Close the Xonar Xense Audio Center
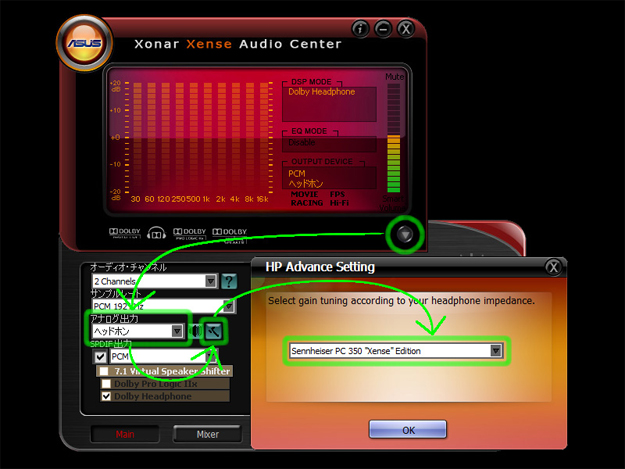Viewport: 625px width, 469px height. (x=406, y=29)
